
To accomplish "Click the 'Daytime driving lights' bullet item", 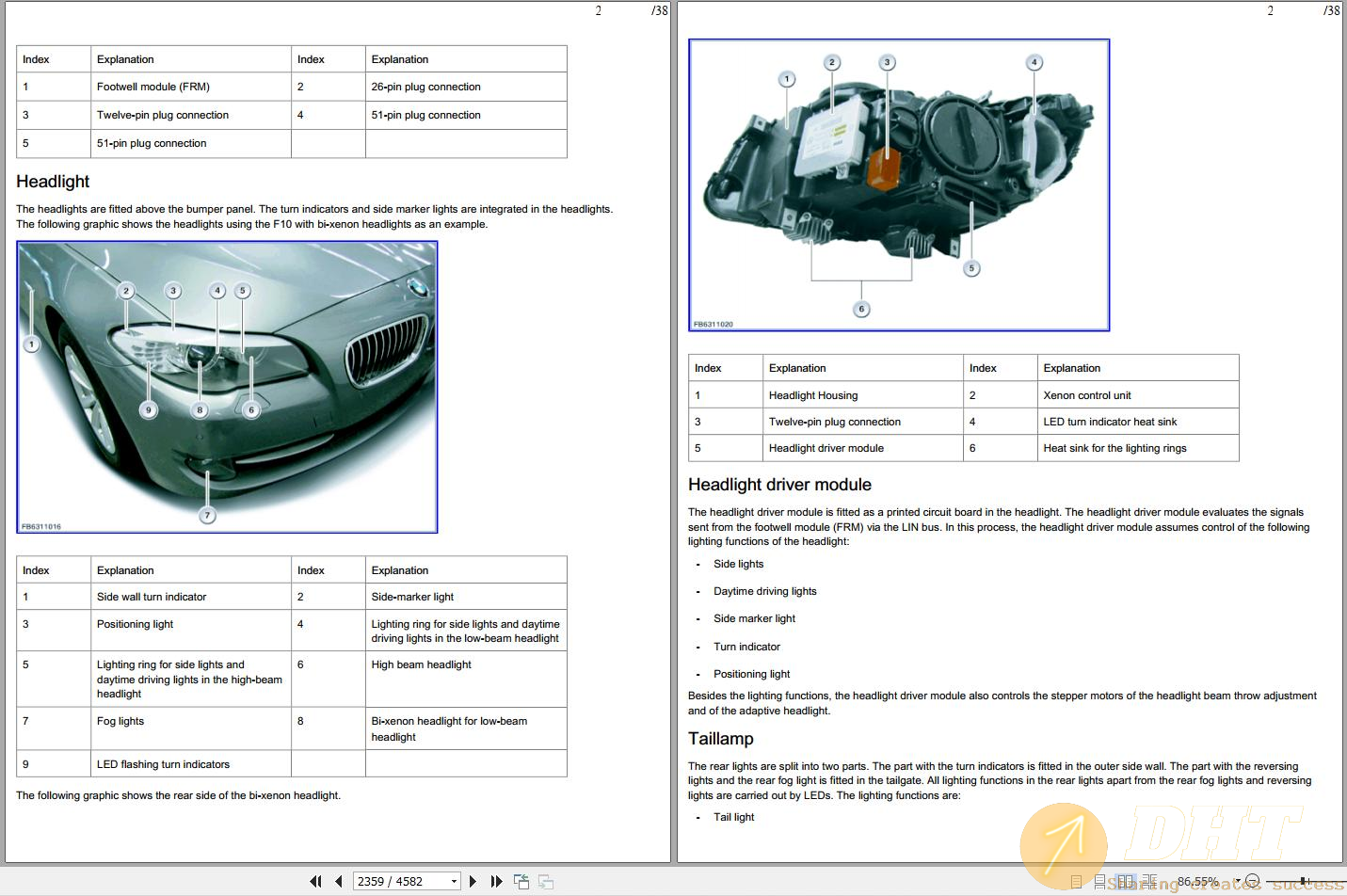I will pyautogui.click(x=764, y=591).
